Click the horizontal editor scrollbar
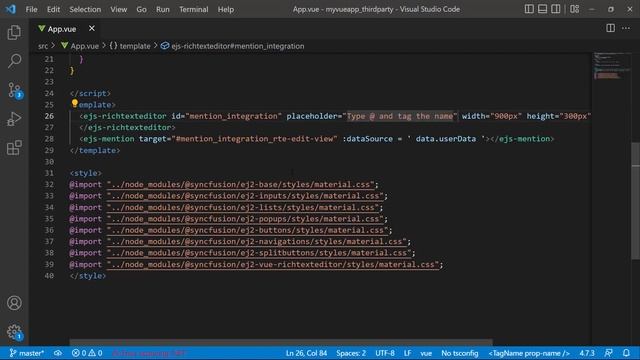This screenshot has height=360, width=640. tap(281, 342)
